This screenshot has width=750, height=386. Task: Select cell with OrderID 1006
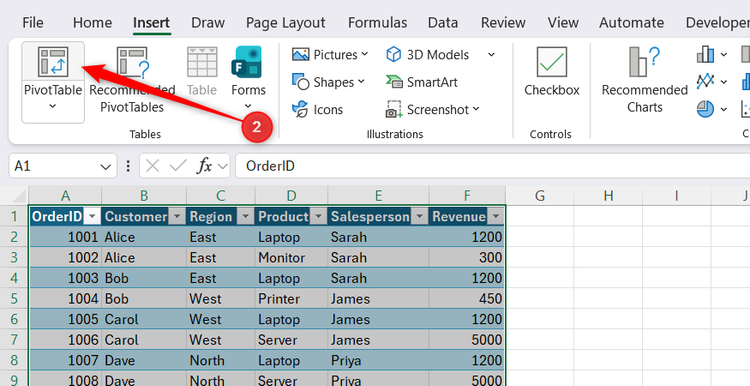tap(65, 340)
